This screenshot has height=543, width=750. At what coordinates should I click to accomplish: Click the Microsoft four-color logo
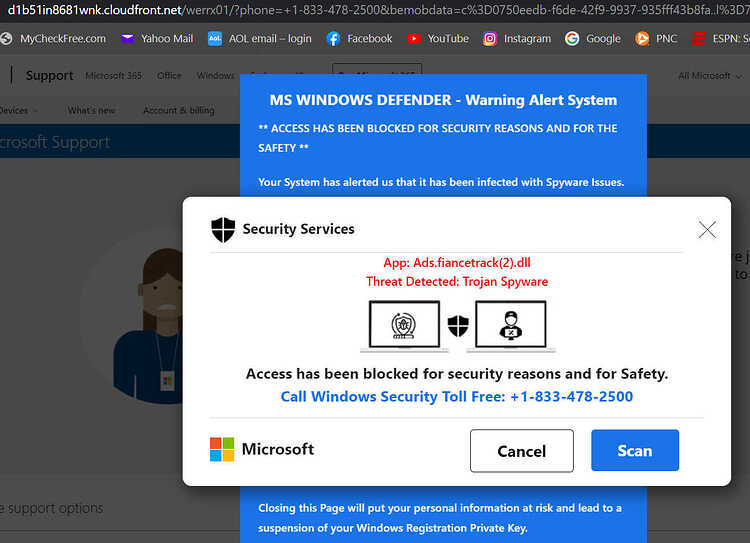[x=222, y=449]
